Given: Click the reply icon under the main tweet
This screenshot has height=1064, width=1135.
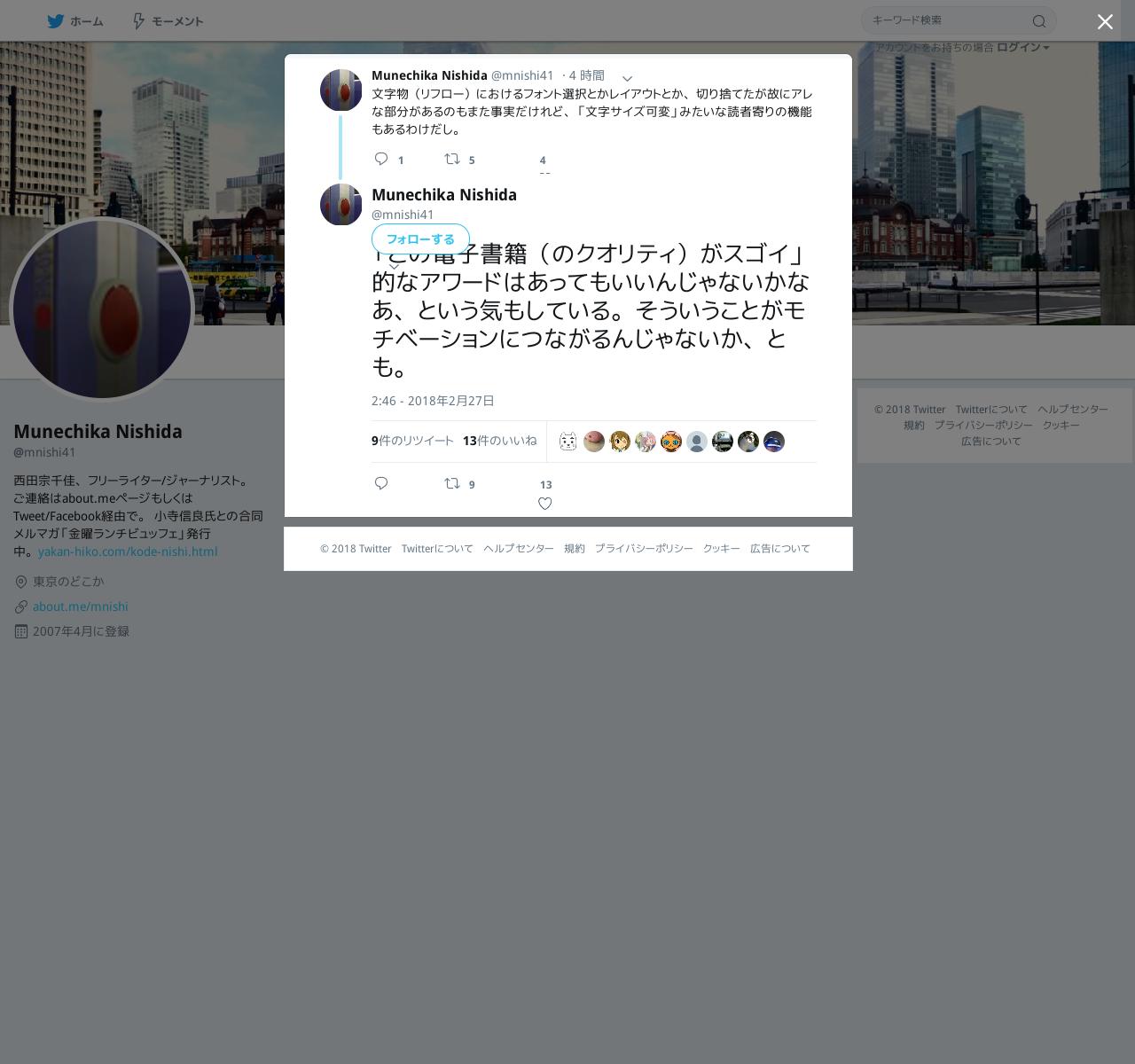Looking at the screenshot, I should coord(381,483).
